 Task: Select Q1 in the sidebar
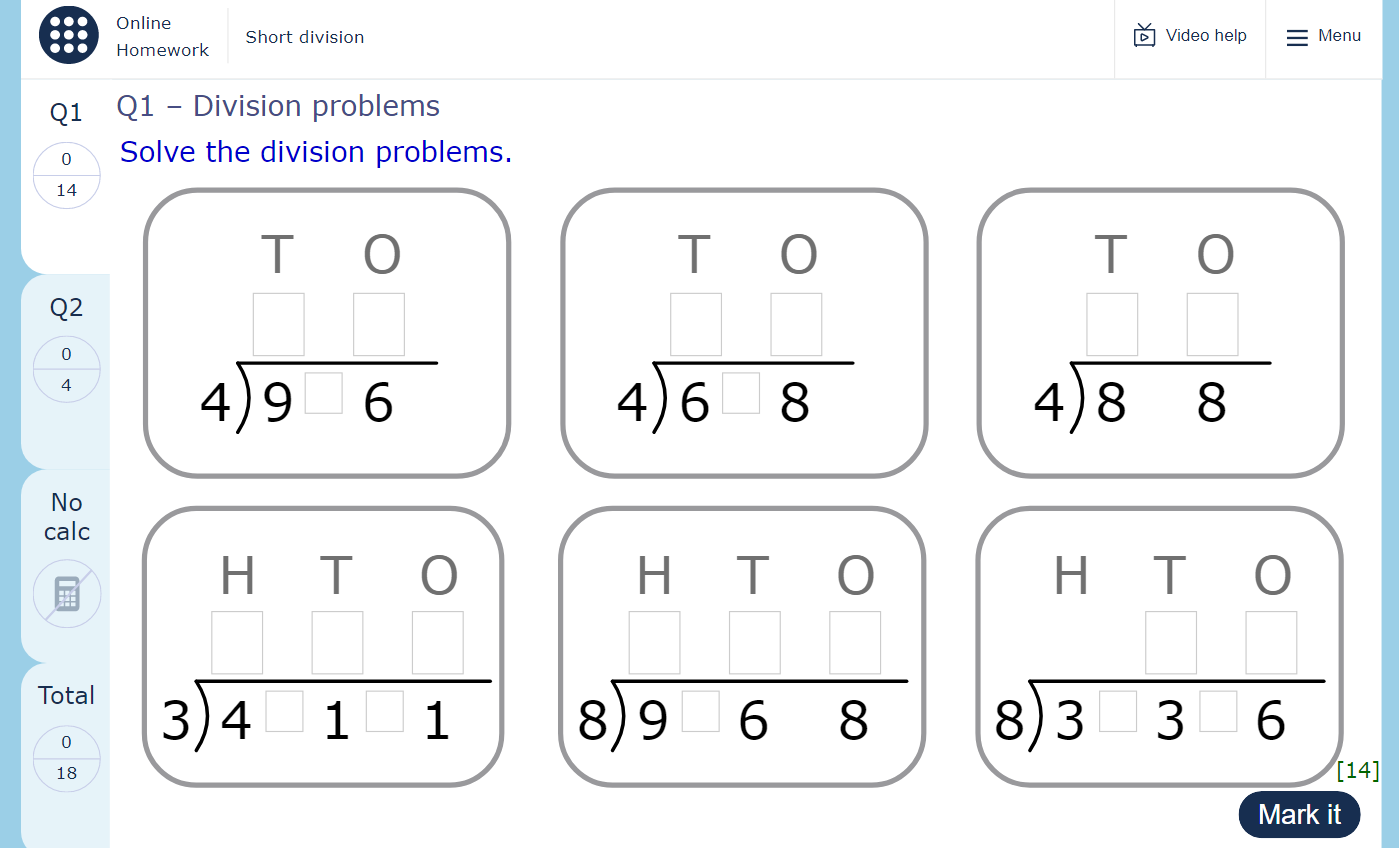(x=66, y=113)
